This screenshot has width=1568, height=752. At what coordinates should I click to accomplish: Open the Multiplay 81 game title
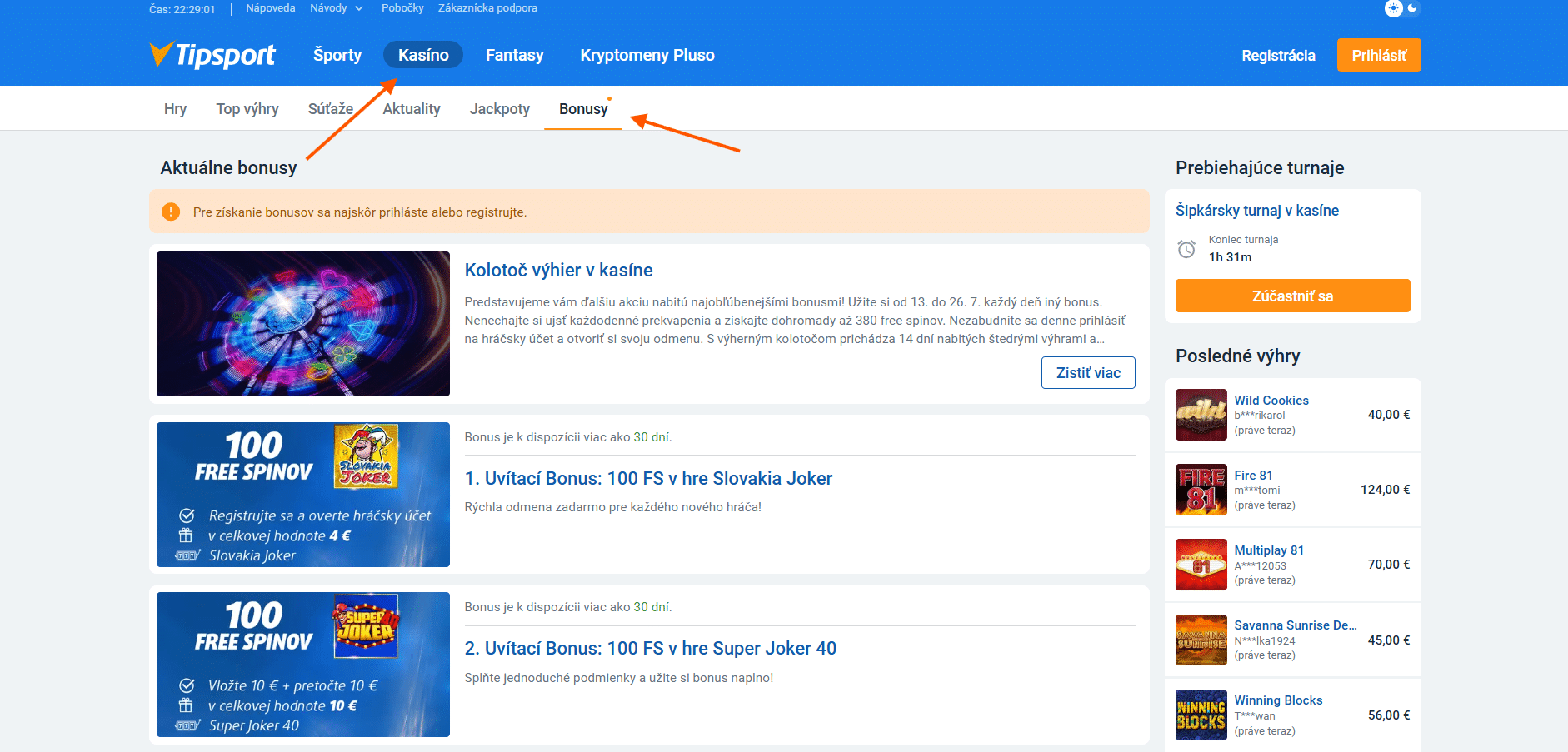[1269, 550]
